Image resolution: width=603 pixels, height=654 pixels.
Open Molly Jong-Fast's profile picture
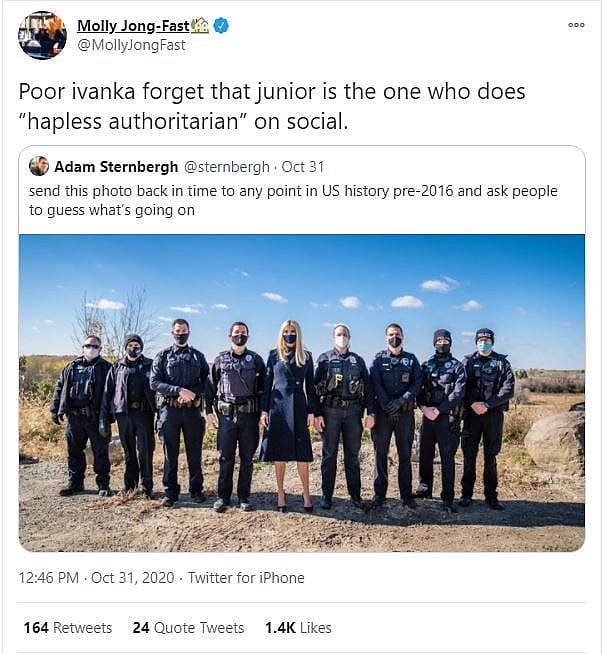click(x=42, y=35)
